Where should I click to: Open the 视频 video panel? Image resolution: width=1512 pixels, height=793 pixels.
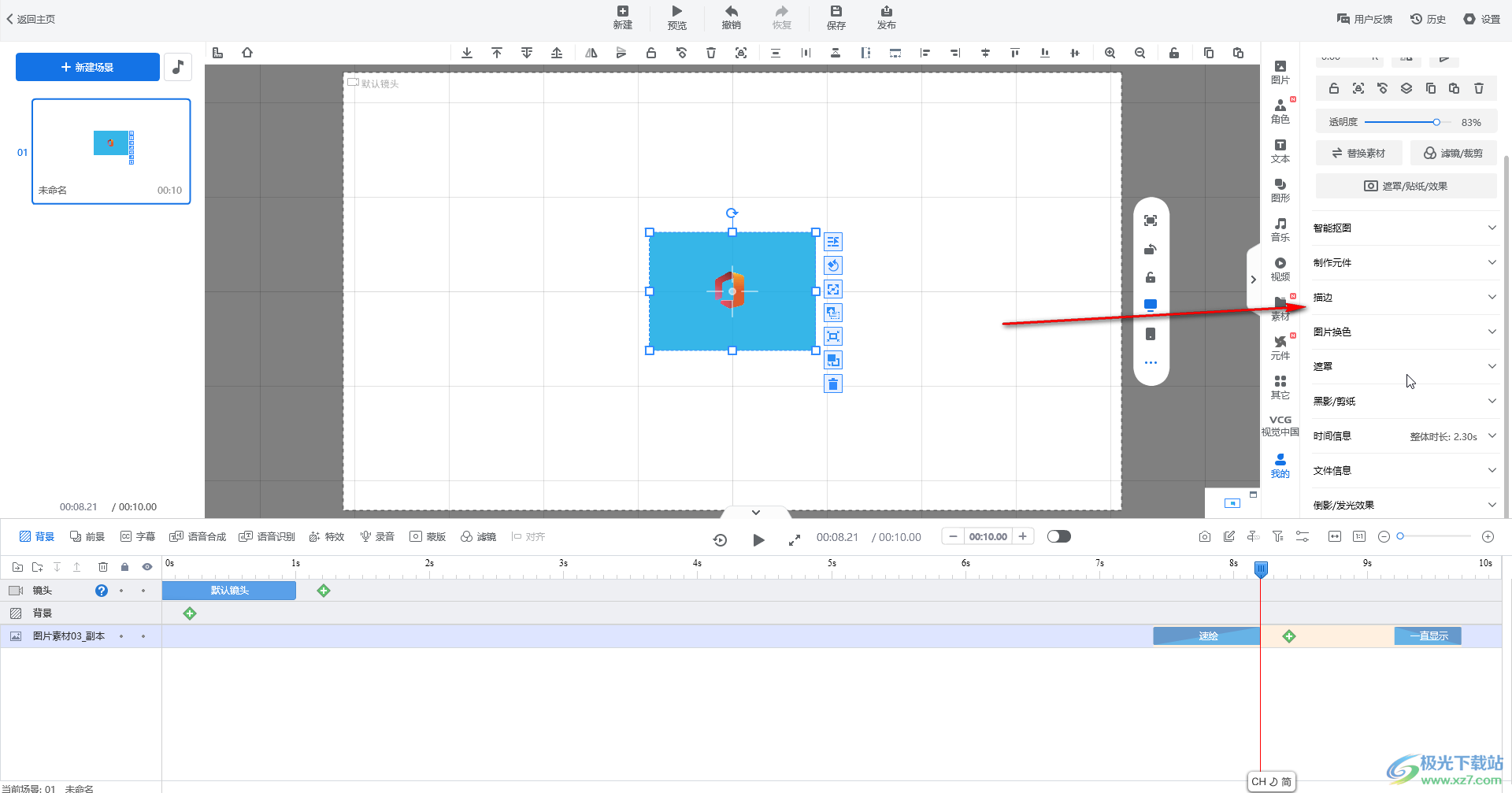click(x=1280, y=269)
